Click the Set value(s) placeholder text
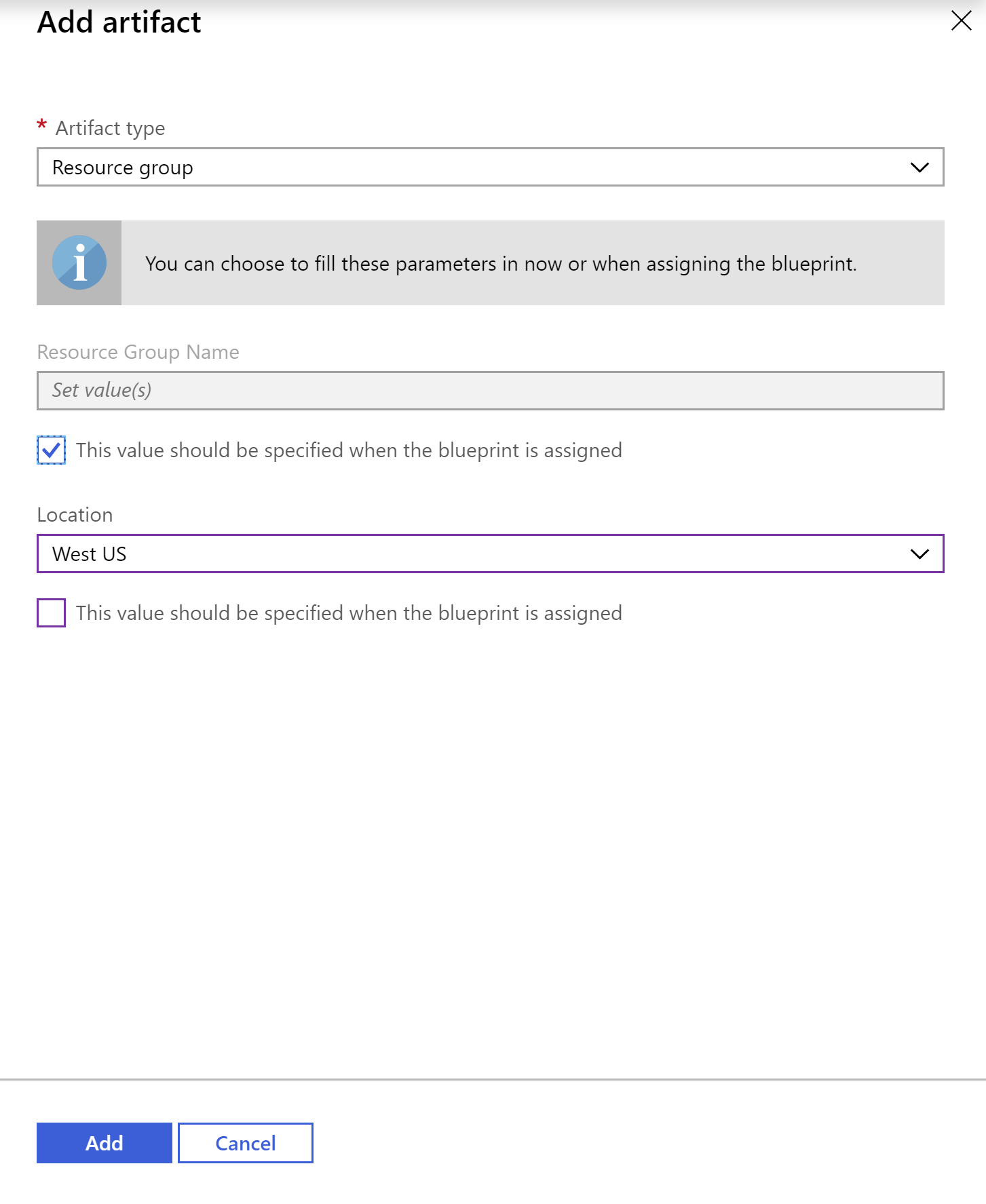Image resolution: width=986 pixels, height=1204 pixels. click(102, 390)
